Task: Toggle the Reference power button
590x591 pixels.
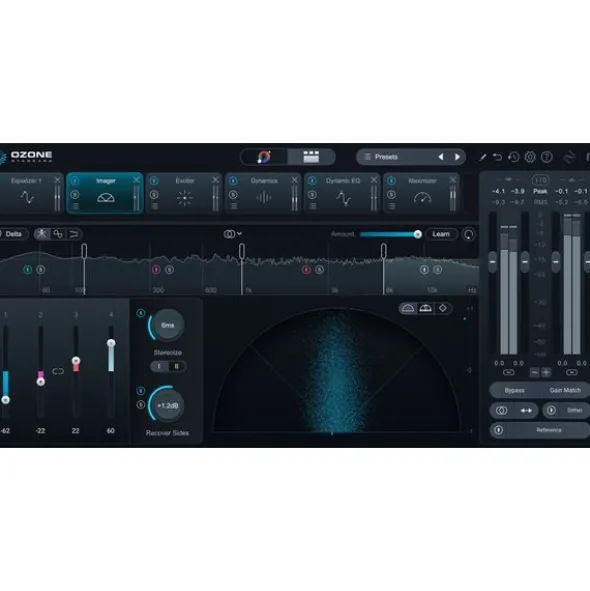Action: [499, 430]
